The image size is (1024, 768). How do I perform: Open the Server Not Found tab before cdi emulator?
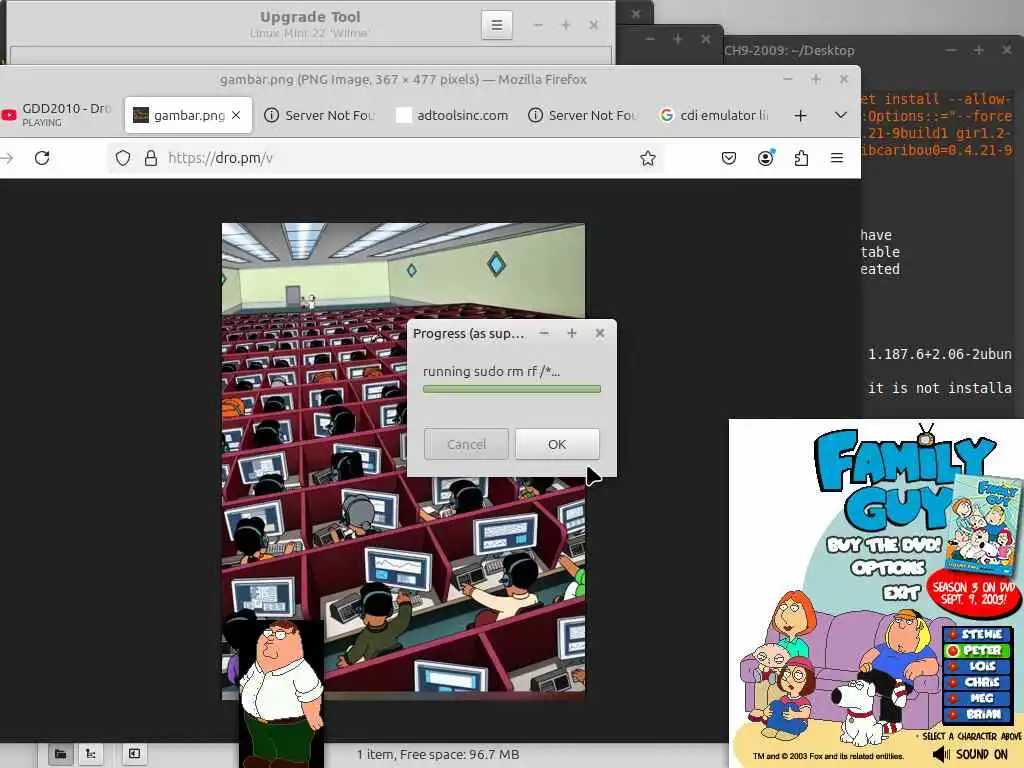[584, 115]
